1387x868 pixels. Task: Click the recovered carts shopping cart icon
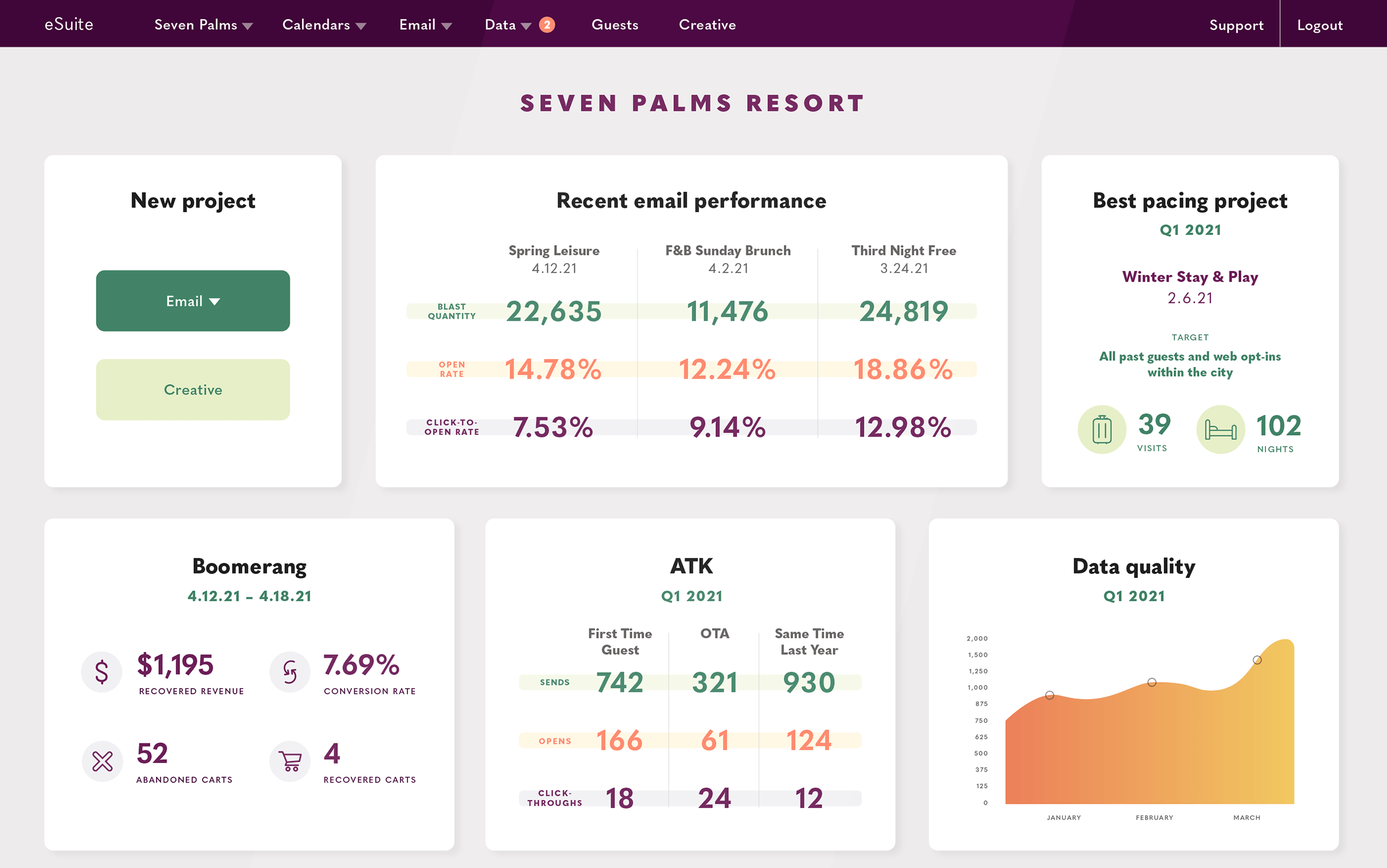tap(290, 761)
